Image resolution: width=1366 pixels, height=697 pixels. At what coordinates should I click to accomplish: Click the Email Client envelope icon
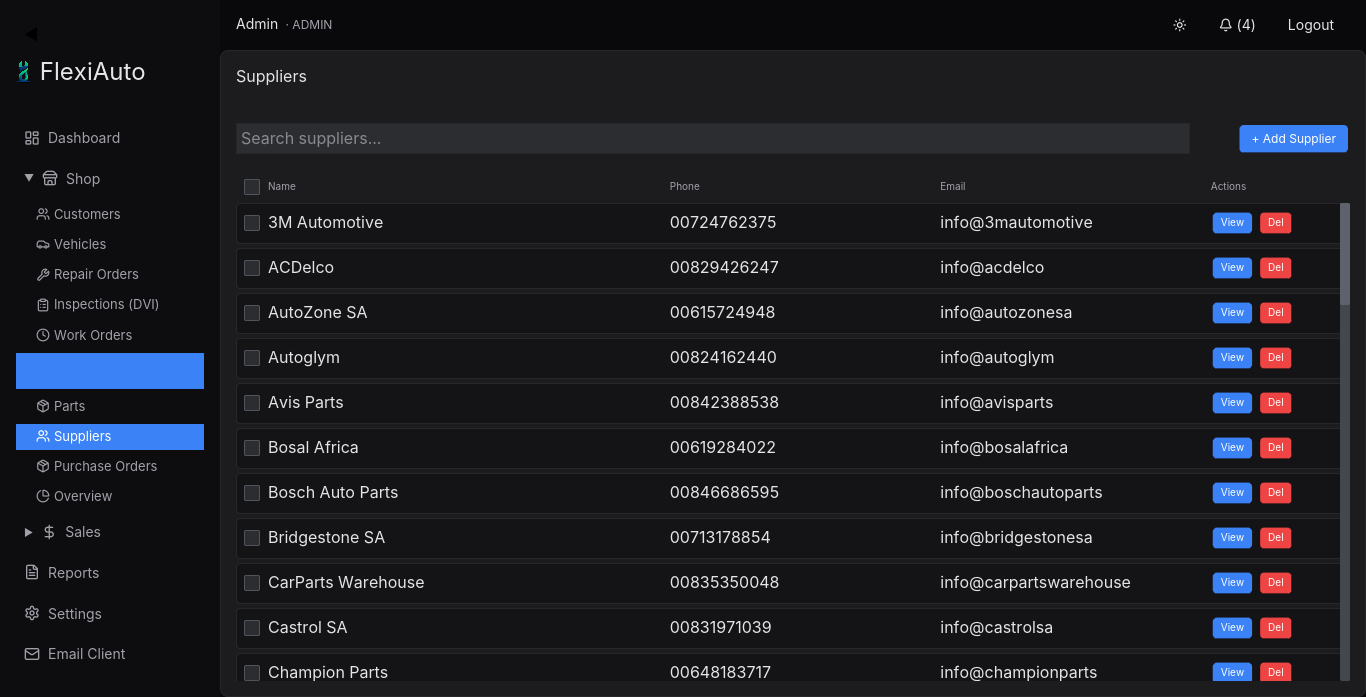coord(32,654)
